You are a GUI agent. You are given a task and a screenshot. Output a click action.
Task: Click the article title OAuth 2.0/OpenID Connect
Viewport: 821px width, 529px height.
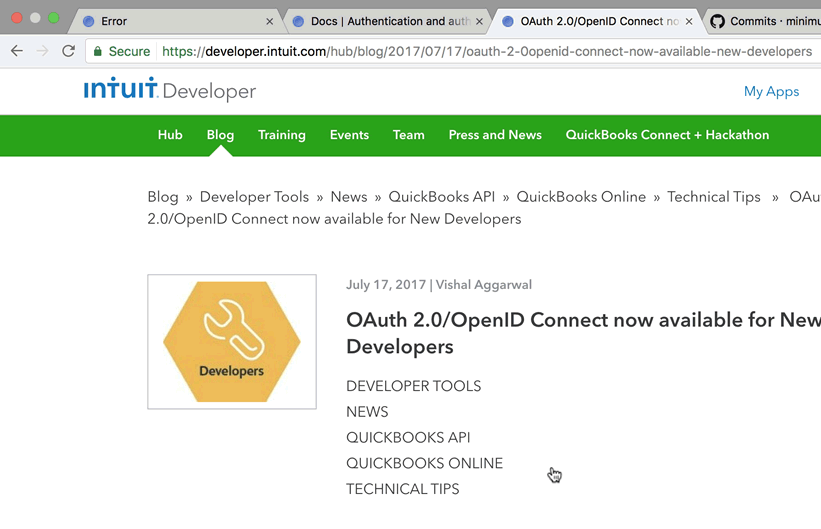584,333
